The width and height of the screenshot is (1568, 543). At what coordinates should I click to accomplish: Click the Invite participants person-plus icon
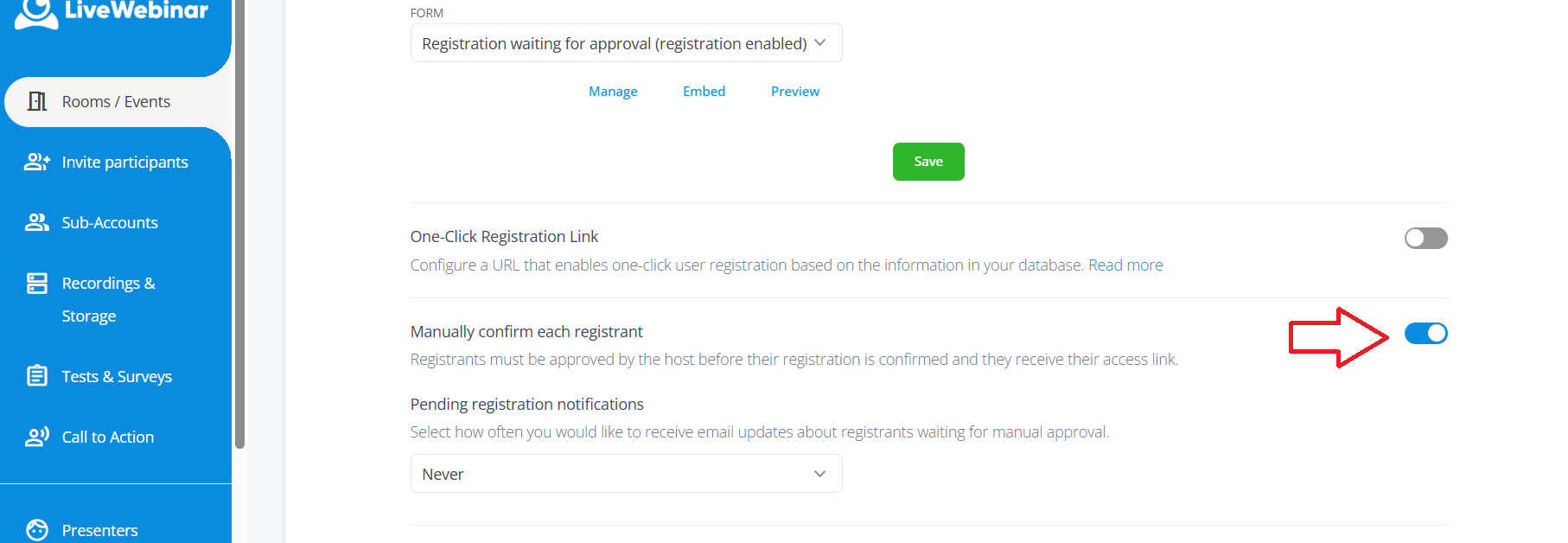(x=37, y=162)
